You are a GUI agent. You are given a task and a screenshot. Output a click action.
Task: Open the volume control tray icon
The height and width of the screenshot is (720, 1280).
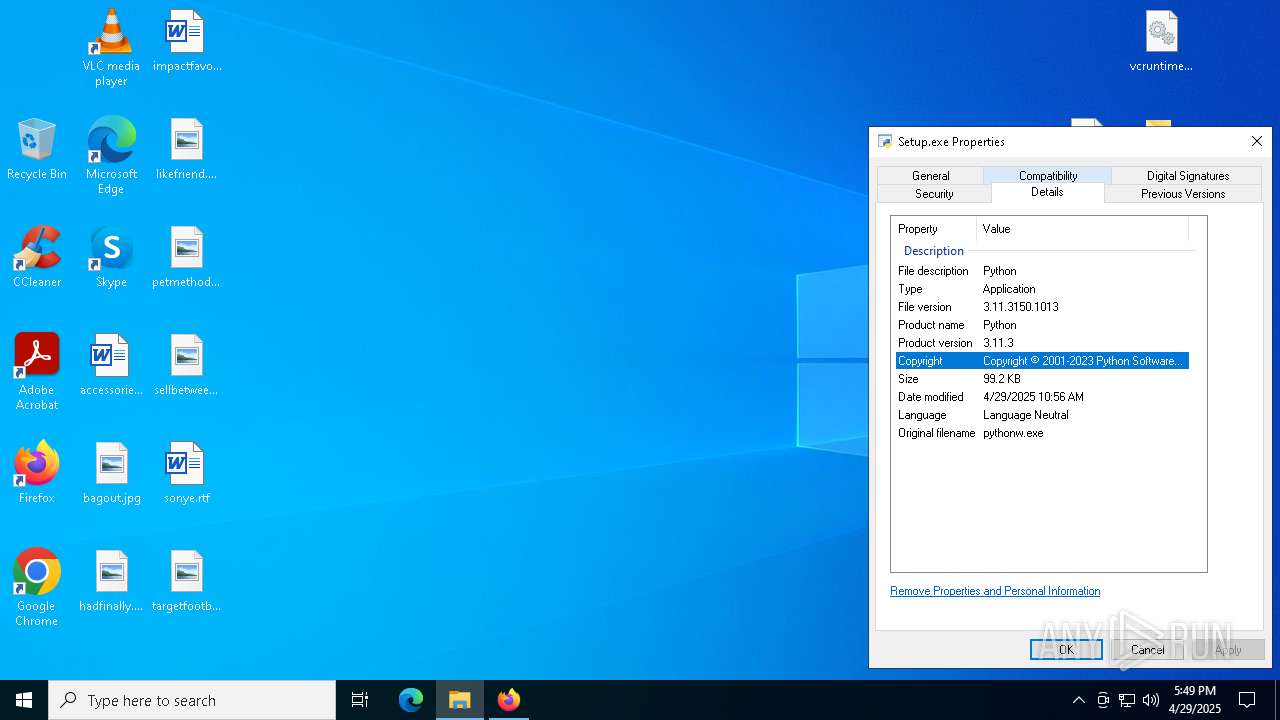(x=1151, y=700)
